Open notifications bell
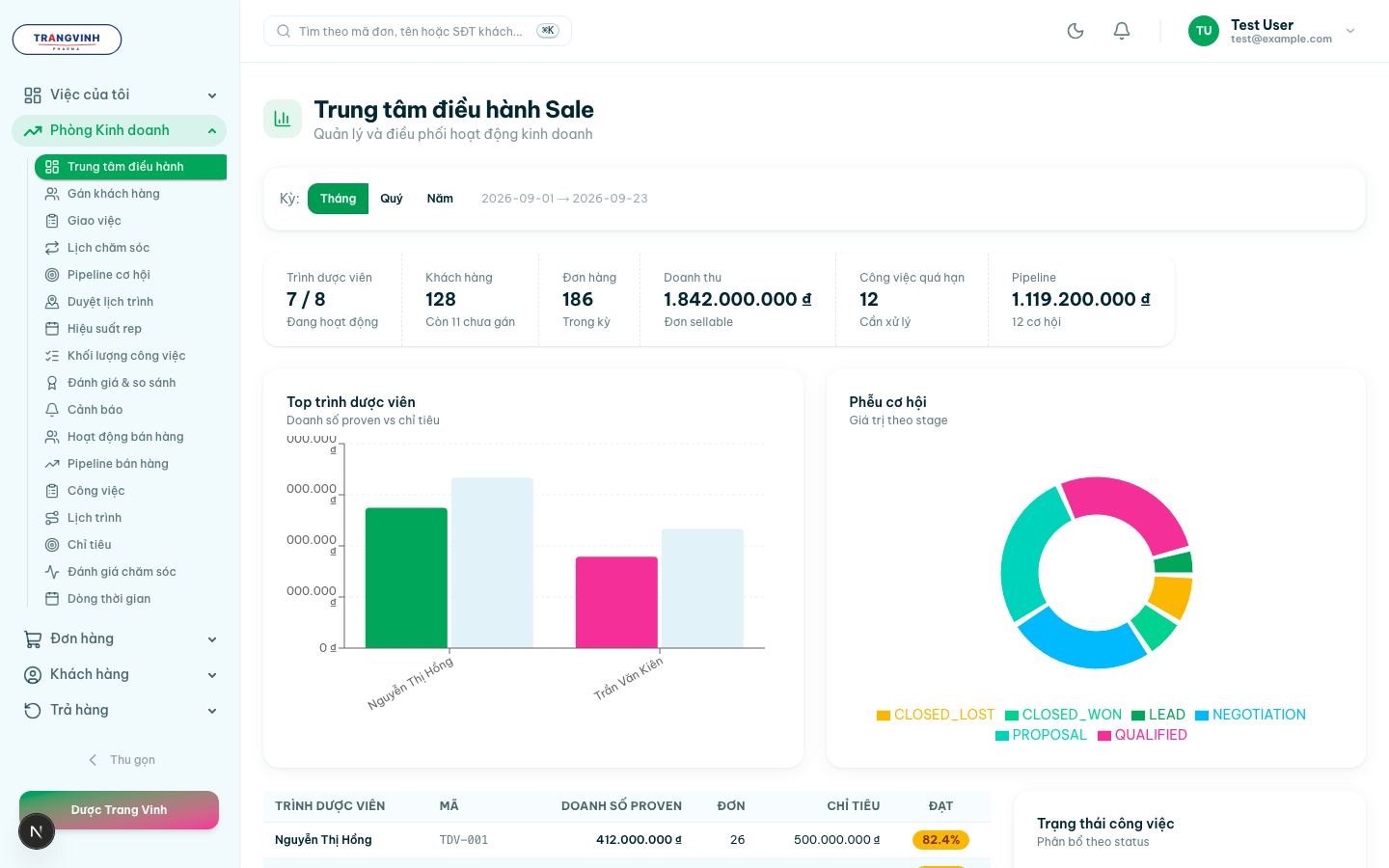1389x868 pixels. pyautogui.click(x=1122, y=31)
